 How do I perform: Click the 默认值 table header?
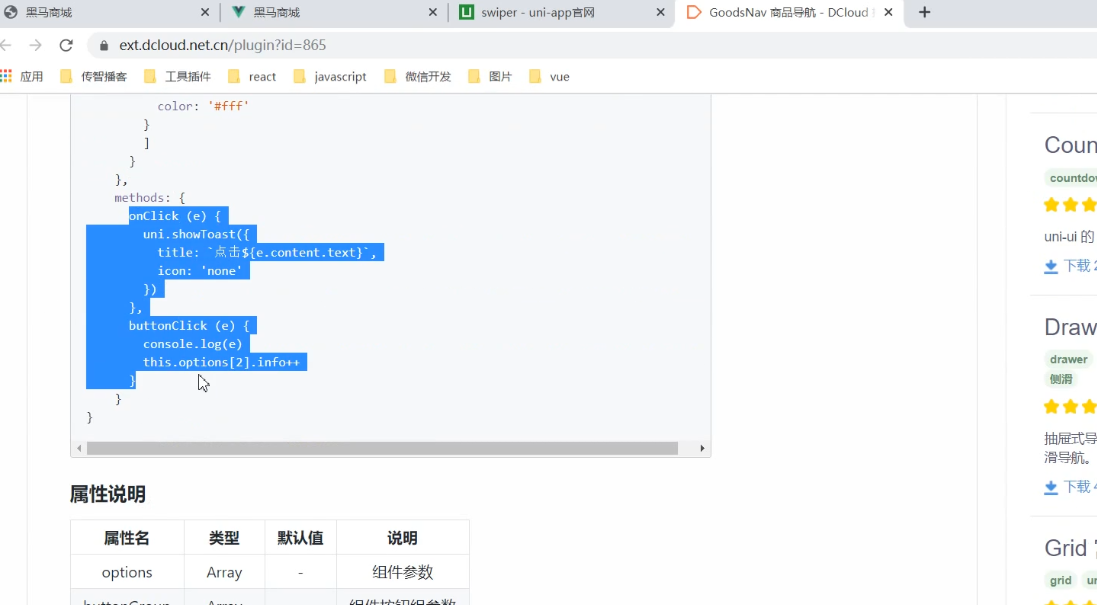(x=300, y=538)
